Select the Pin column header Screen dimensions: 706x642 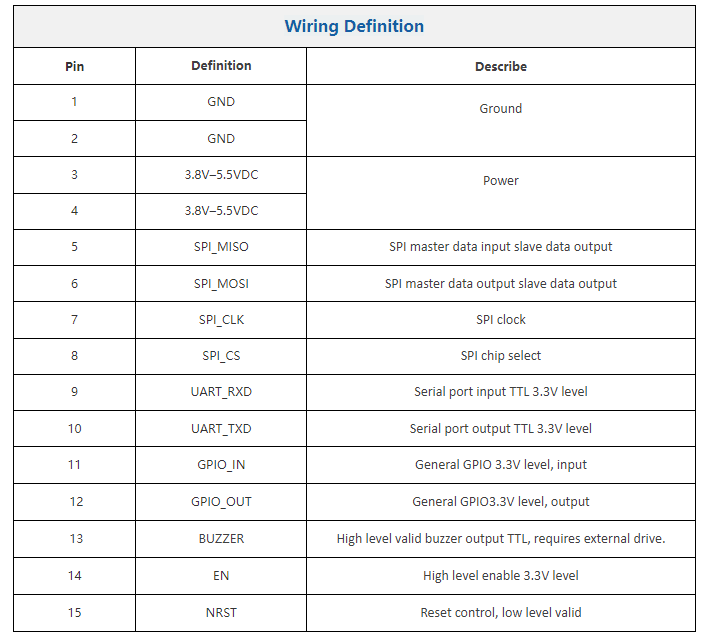pos(74,66)
